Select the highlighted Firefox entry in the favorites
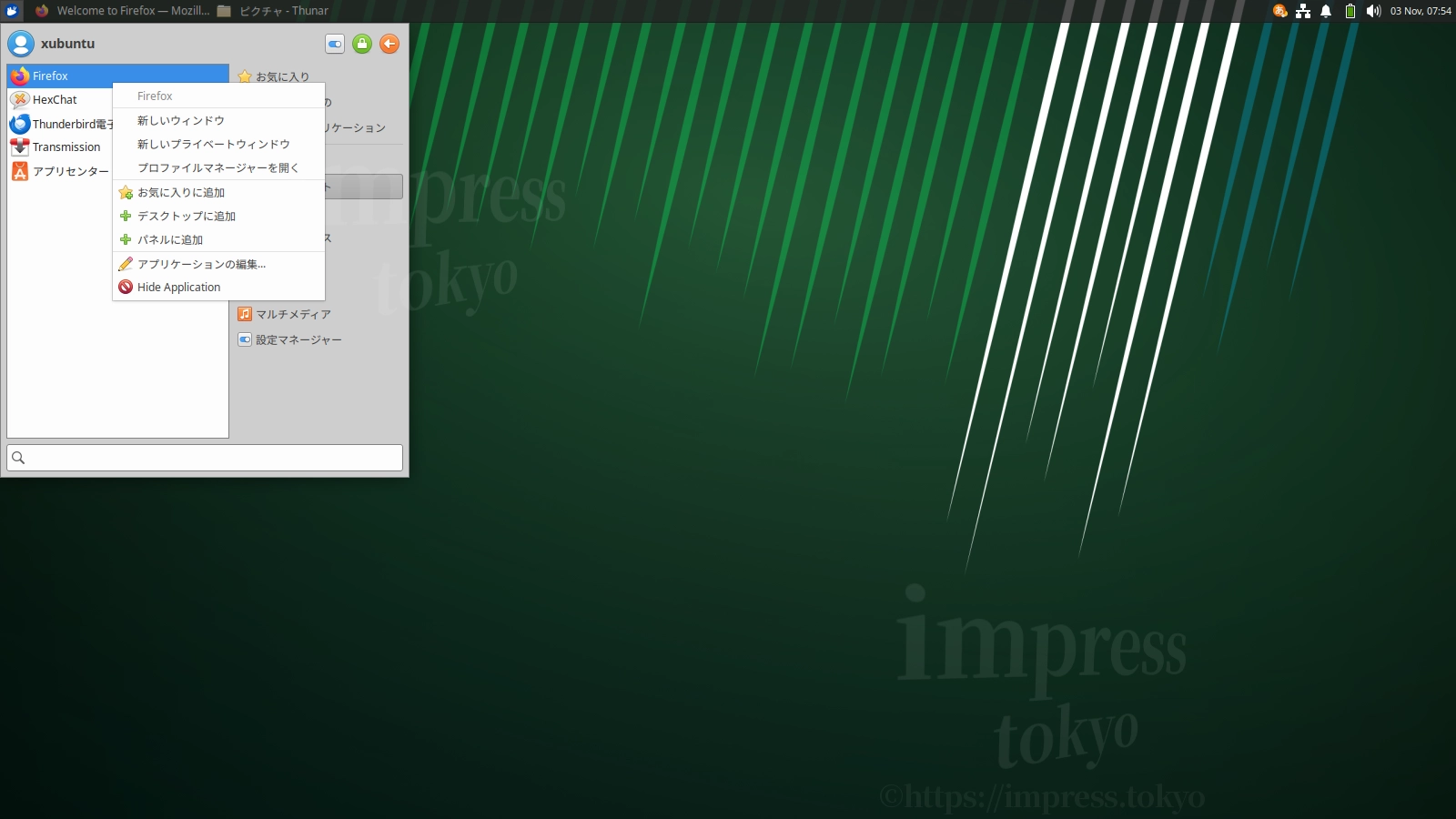The width and height of the screenshot is (1456, 819). 117,76
